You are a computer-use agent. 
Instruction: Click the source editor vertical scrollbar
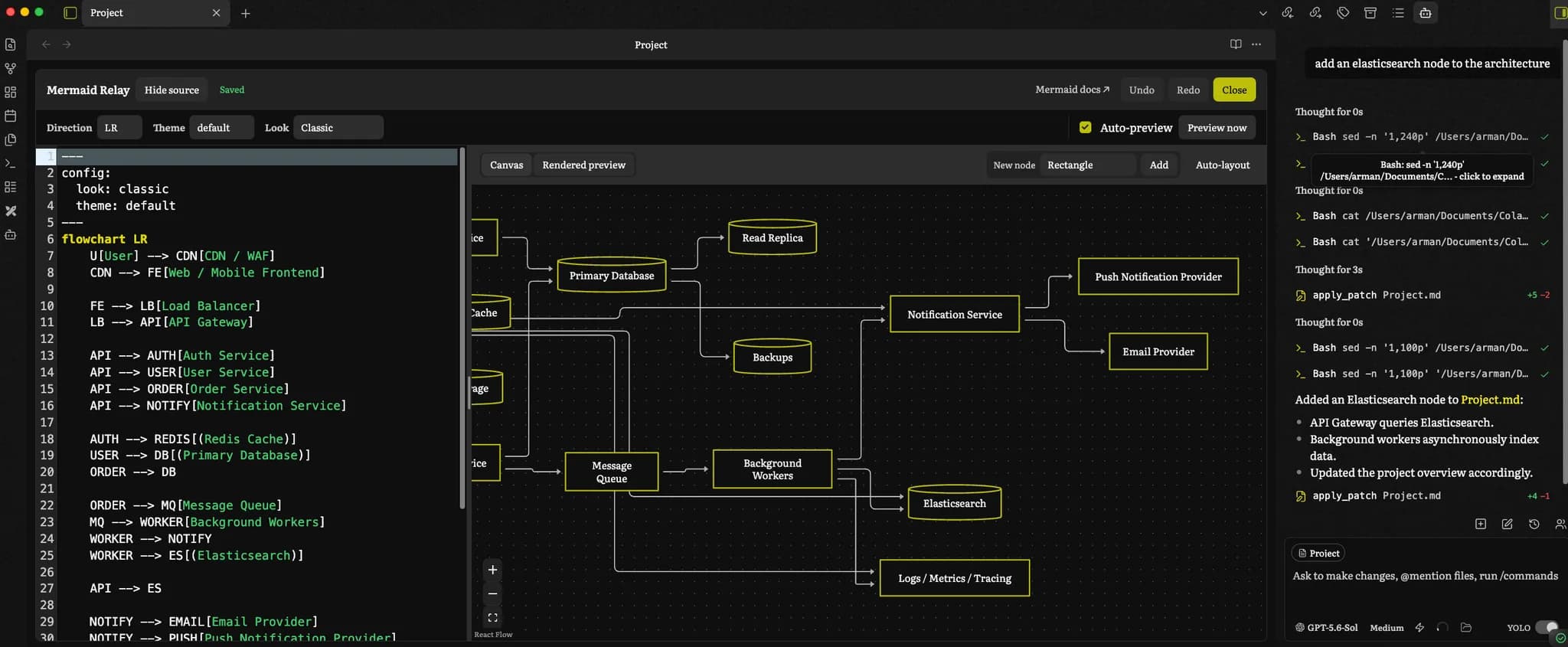(462, 329)
